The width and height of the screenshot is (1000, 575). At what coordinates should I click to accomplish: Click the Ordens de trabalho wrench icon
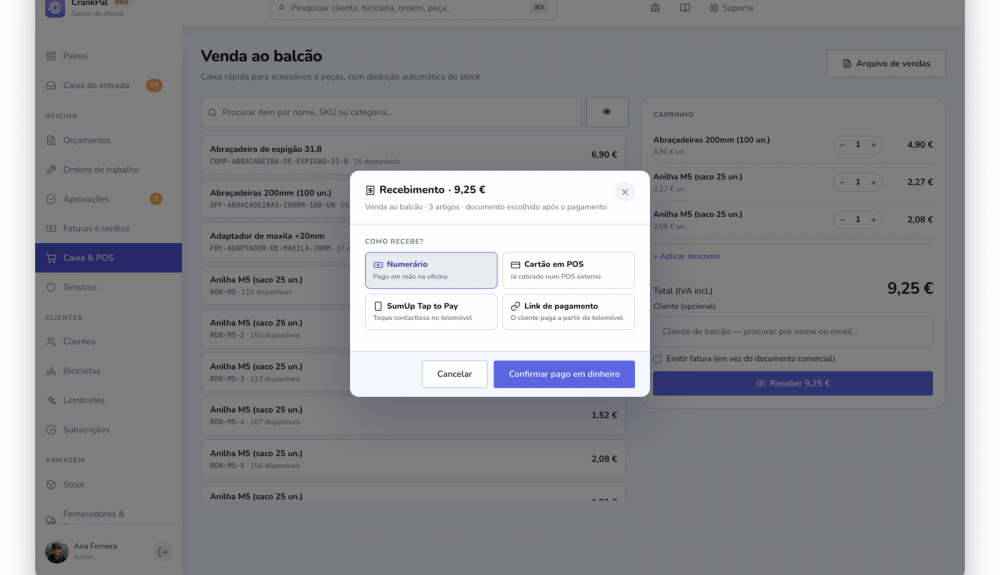(51, 170)
